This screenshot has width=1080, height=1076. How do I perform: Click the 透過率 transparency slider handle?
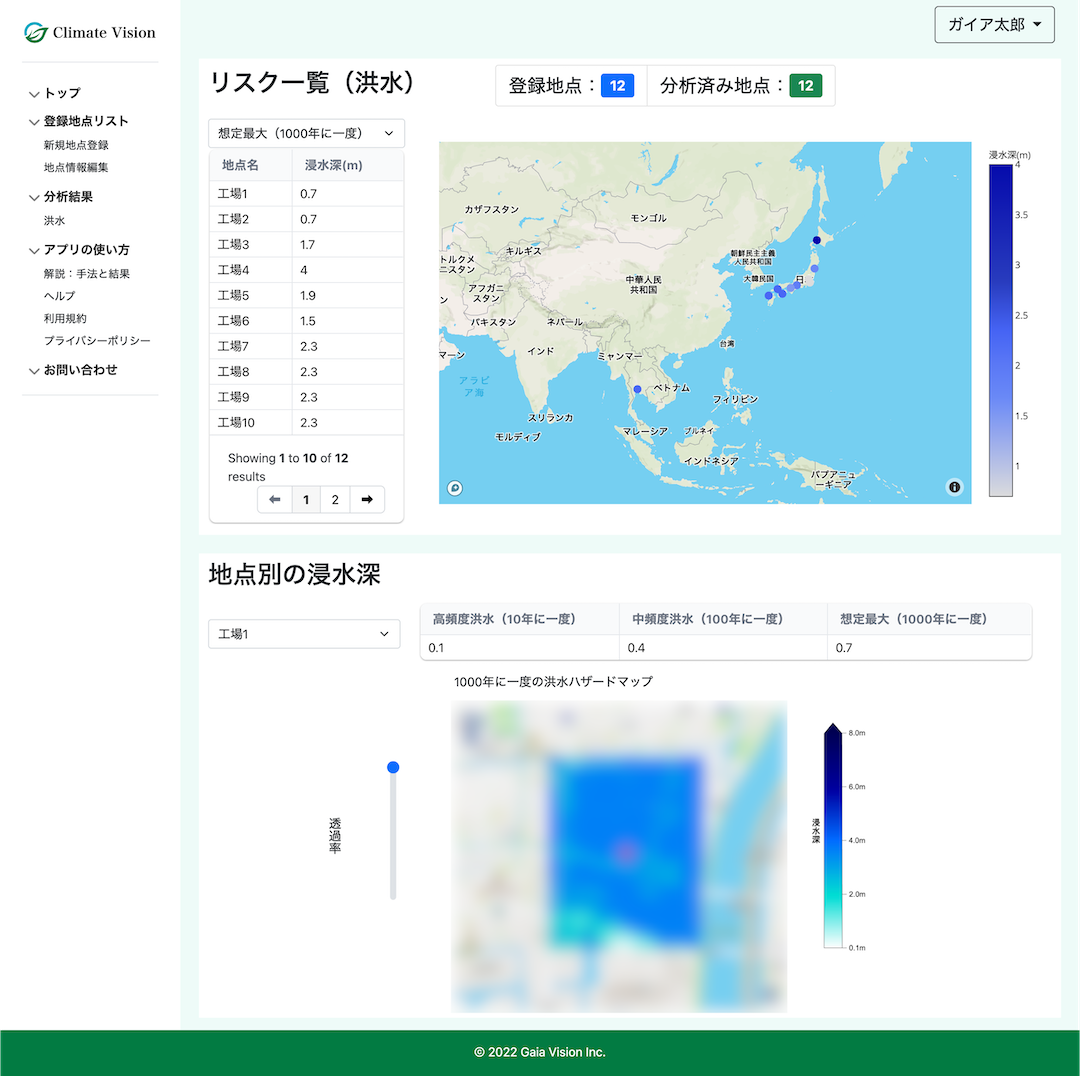[393, 767]
